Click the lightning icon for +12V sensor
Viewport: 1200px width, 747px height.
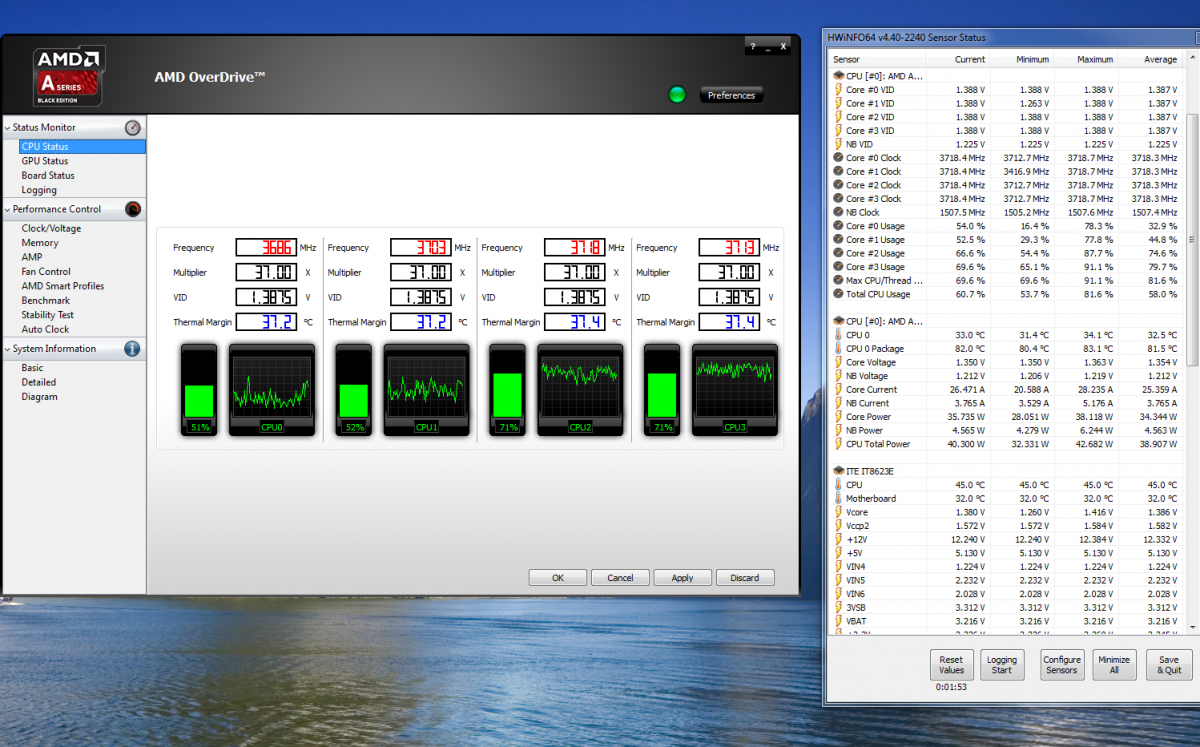838,539
